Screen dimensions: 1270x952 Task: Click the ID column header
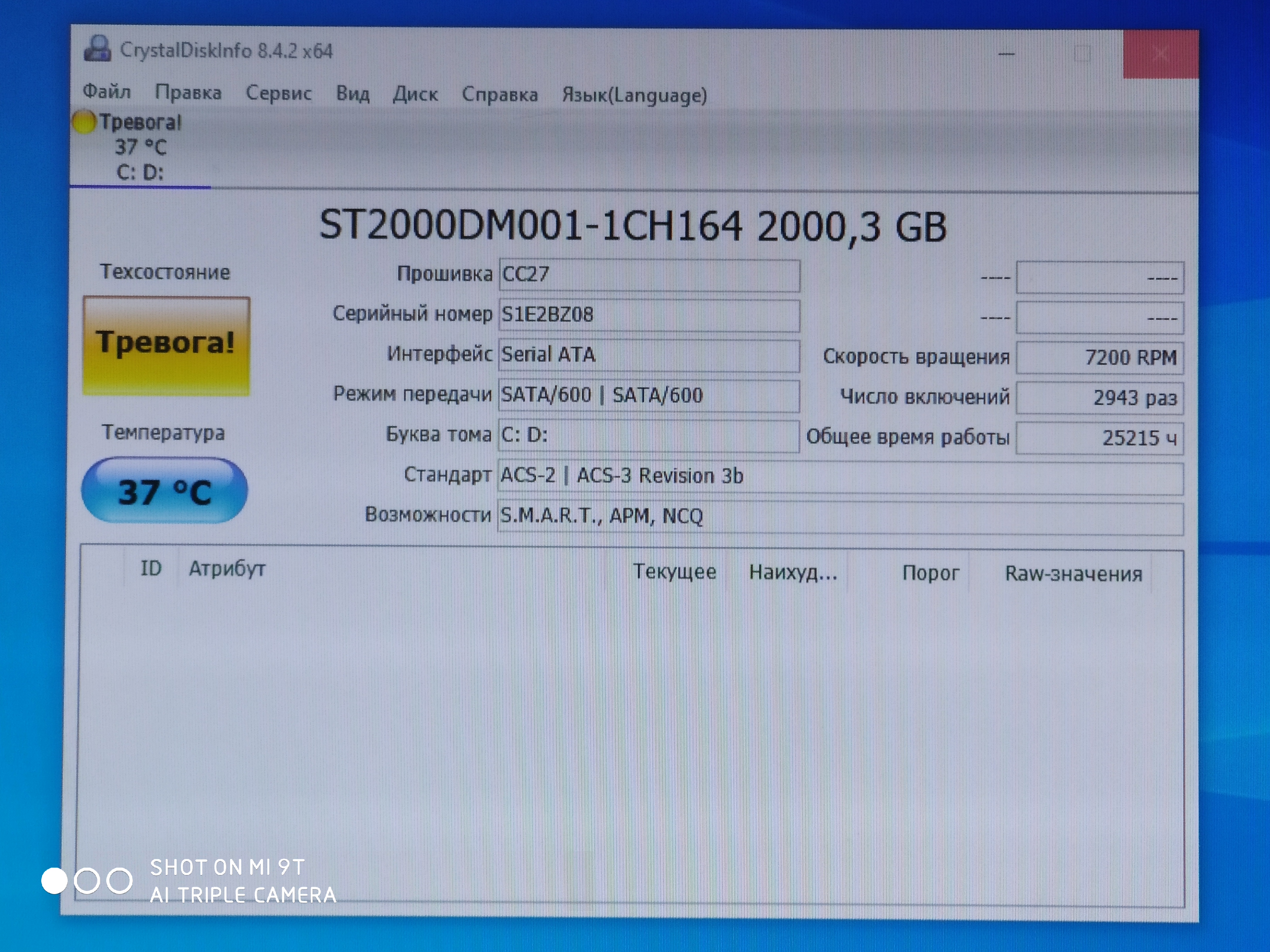click(151, 568)
